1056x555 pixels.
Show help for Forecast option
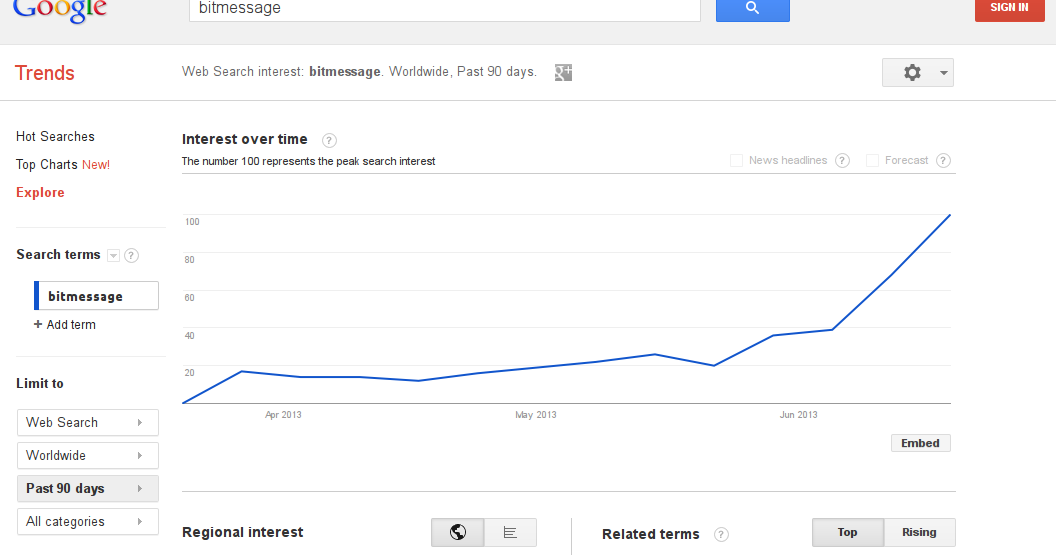(943, 160)
